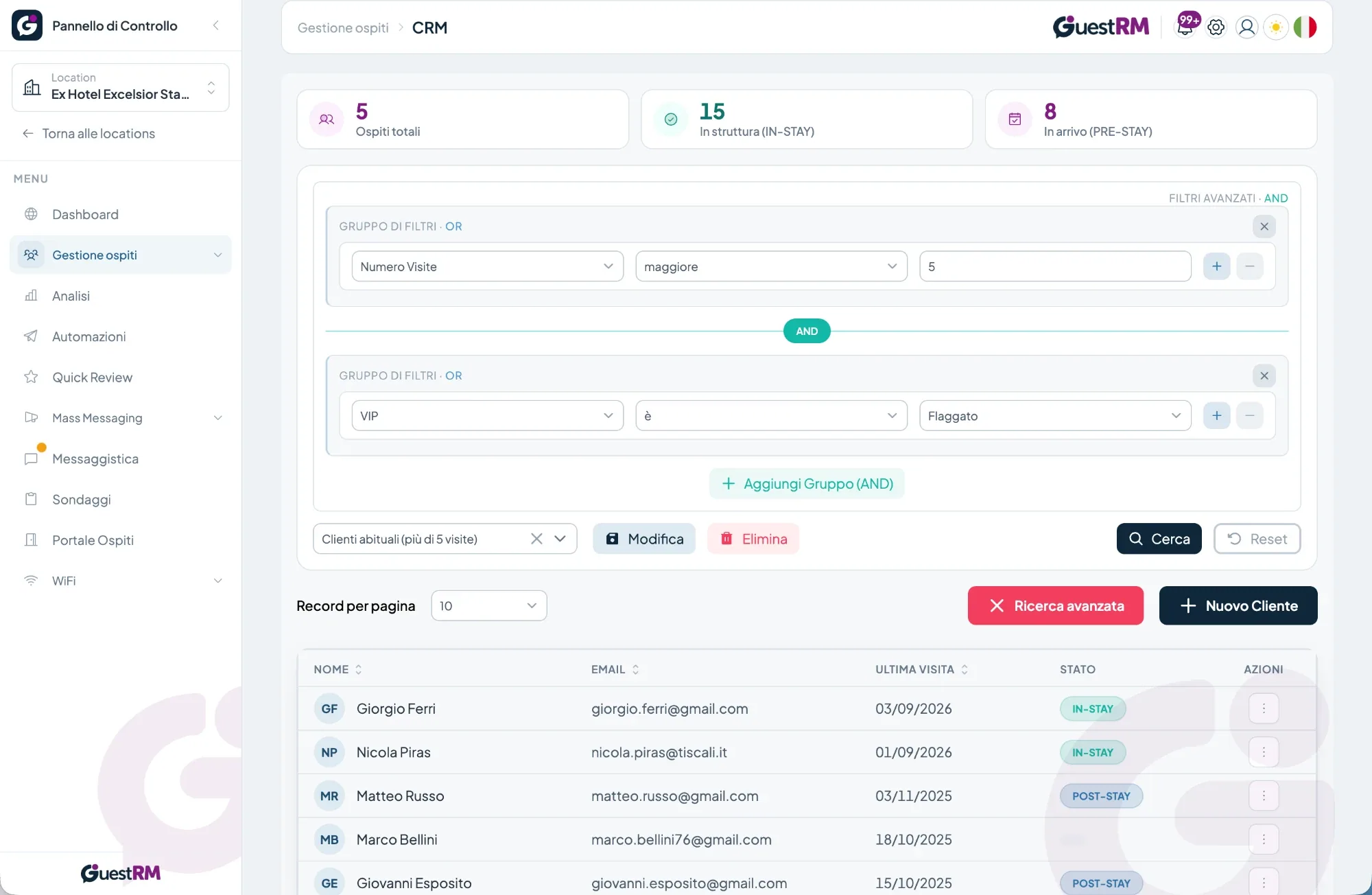Open Dashboard from the sidebar menu
Image resolution: width=1372 pixels, height=895 pixels.
[x=121, y=214]
